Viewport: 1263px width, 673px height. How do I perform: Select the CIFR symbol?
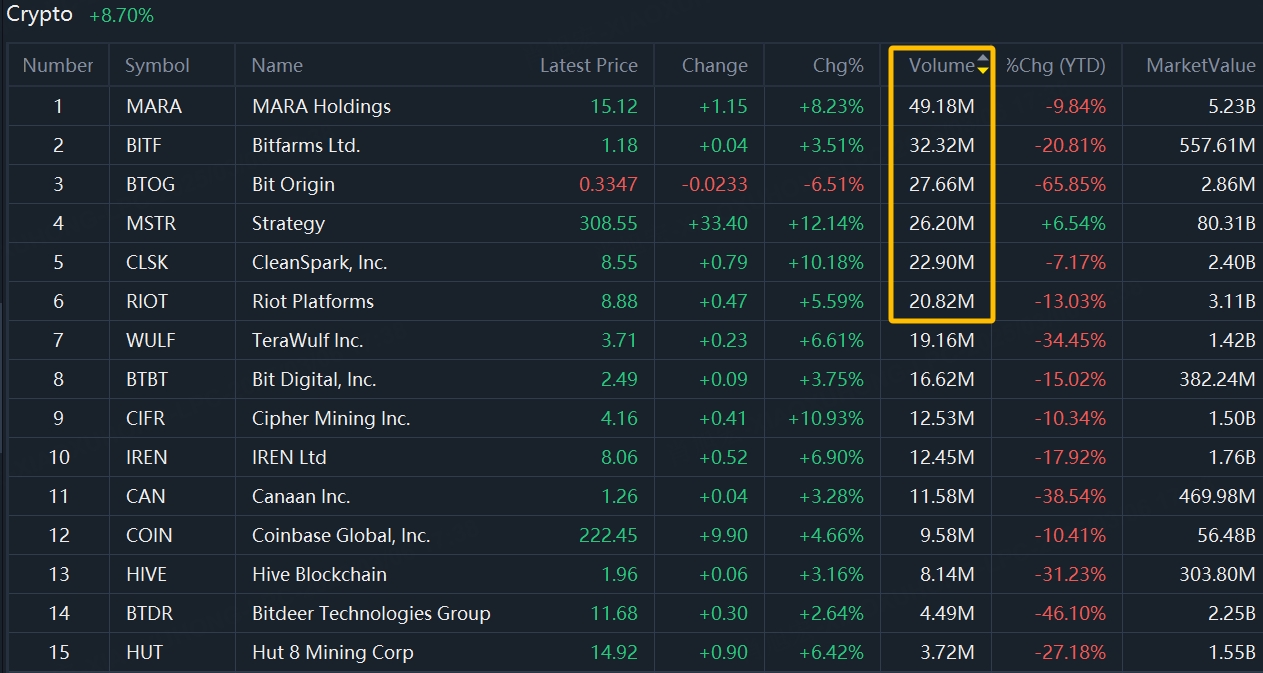tap(146, 418)
